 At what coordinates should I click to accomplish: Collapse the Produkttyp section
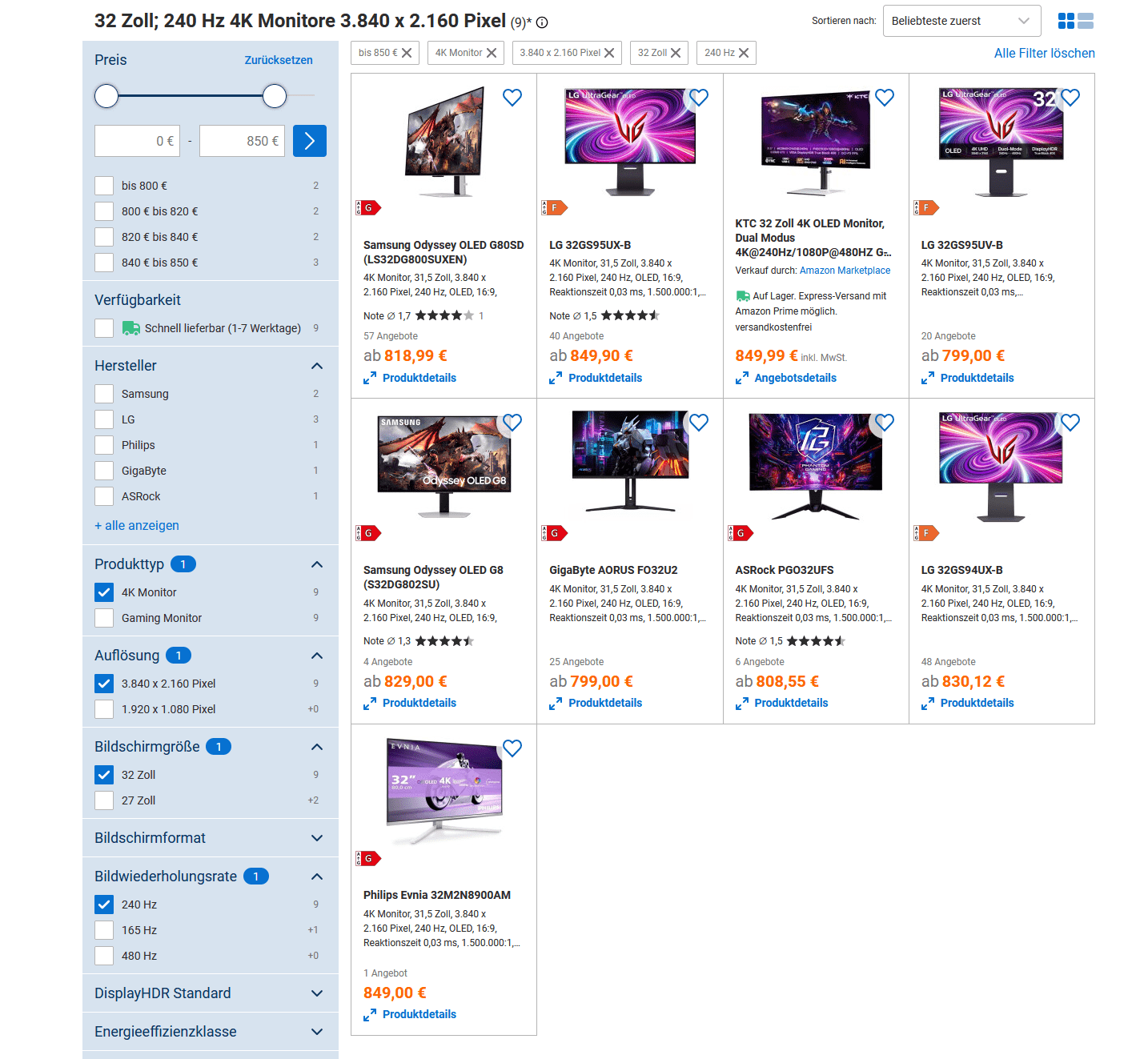click(x=317, y=564)
